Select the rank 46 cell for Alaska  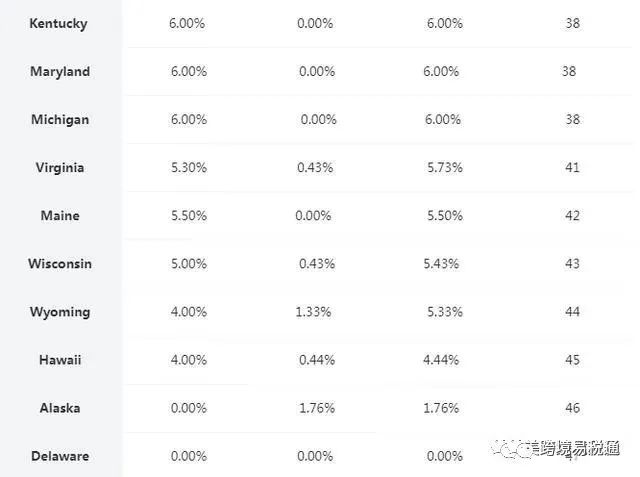[572, 407]
